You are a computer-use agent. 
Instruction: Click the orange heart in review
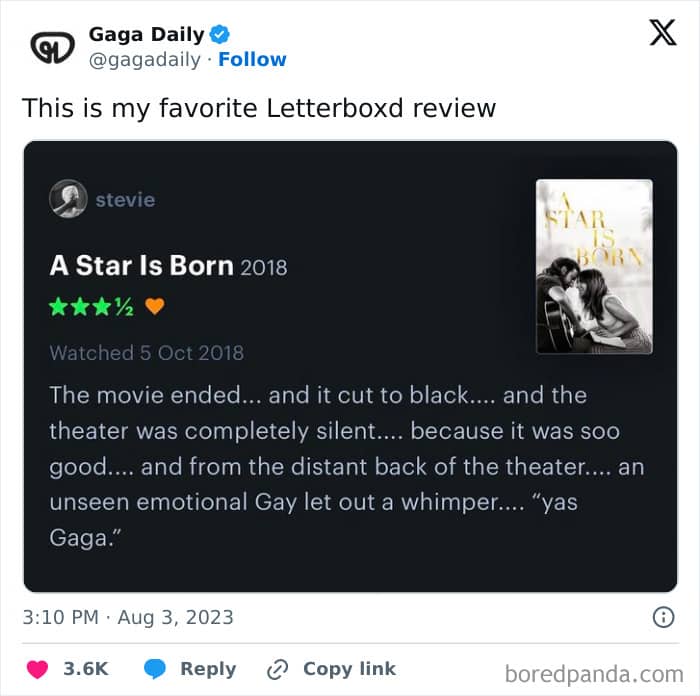click(155, 307)
